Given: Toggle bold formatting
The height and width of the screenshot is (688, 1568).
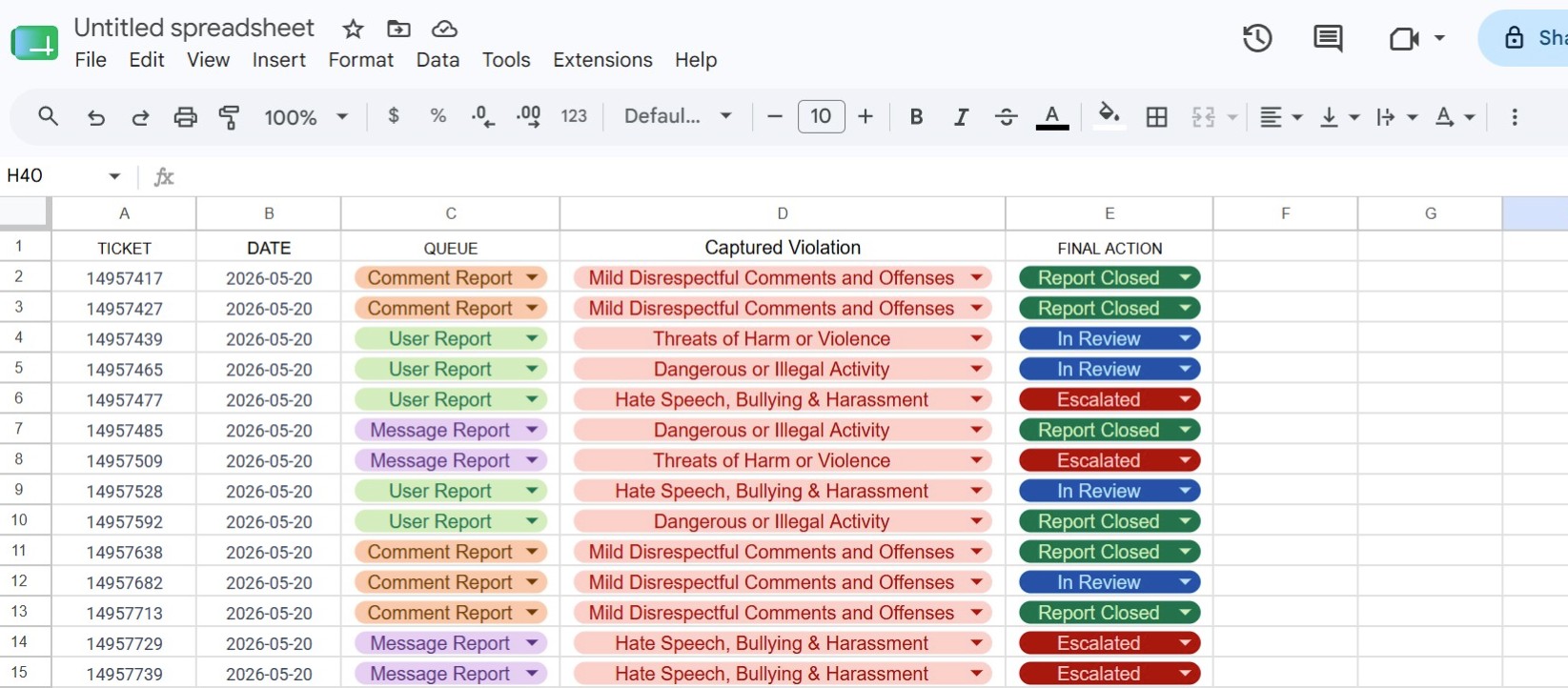Looking at the screenshot, I should coord(916,116).
